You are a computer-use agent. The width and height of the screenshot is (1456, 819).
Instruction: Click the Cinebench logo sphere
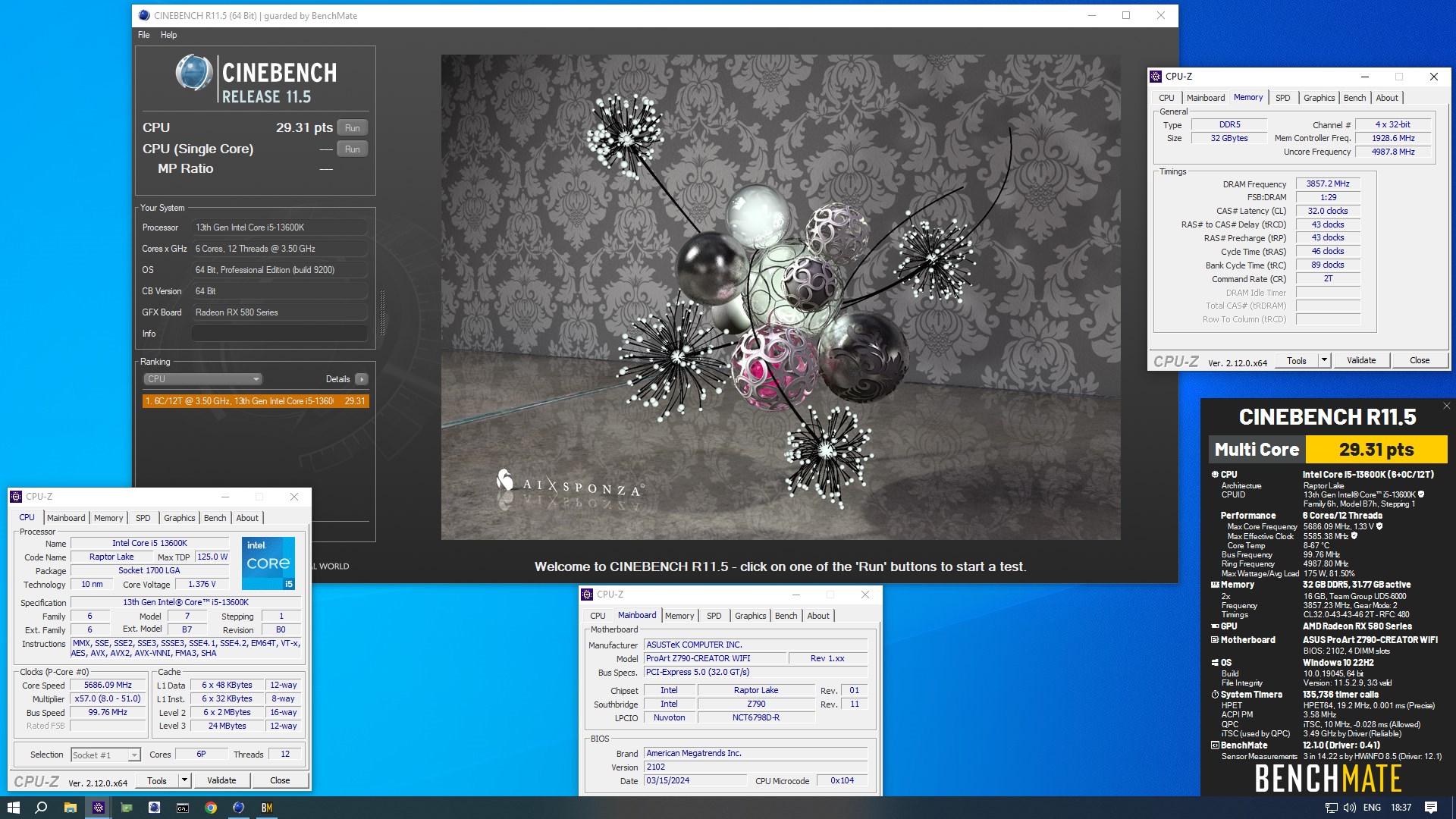point(194,73)
